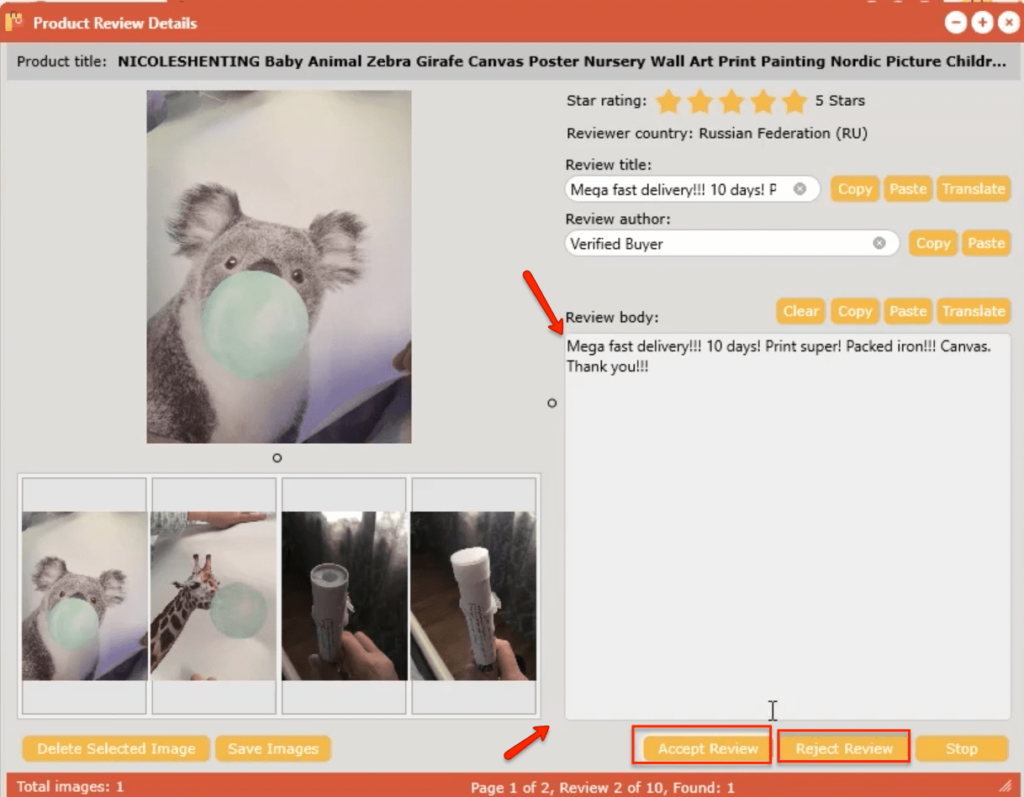Save the review images
The height and width of the screenshot is (797, 1024).
click(273, 749)
